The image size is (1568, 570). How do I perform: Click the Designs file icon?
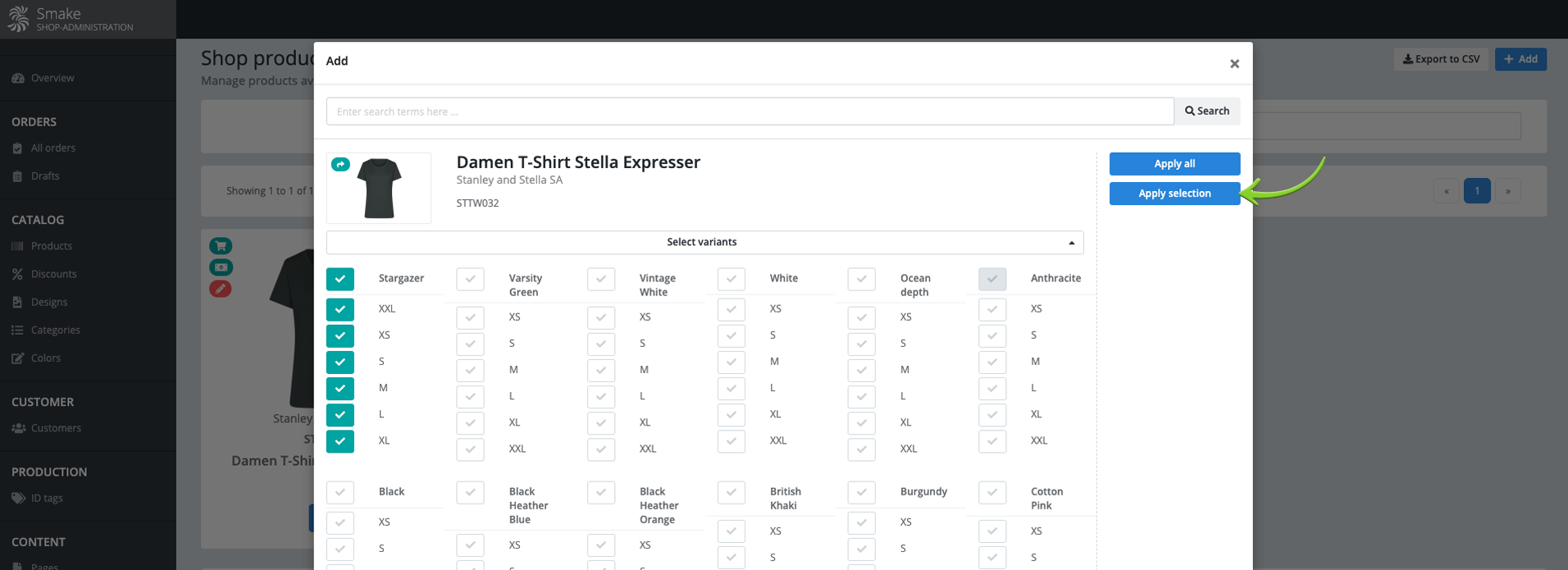[x=17, y=302]
